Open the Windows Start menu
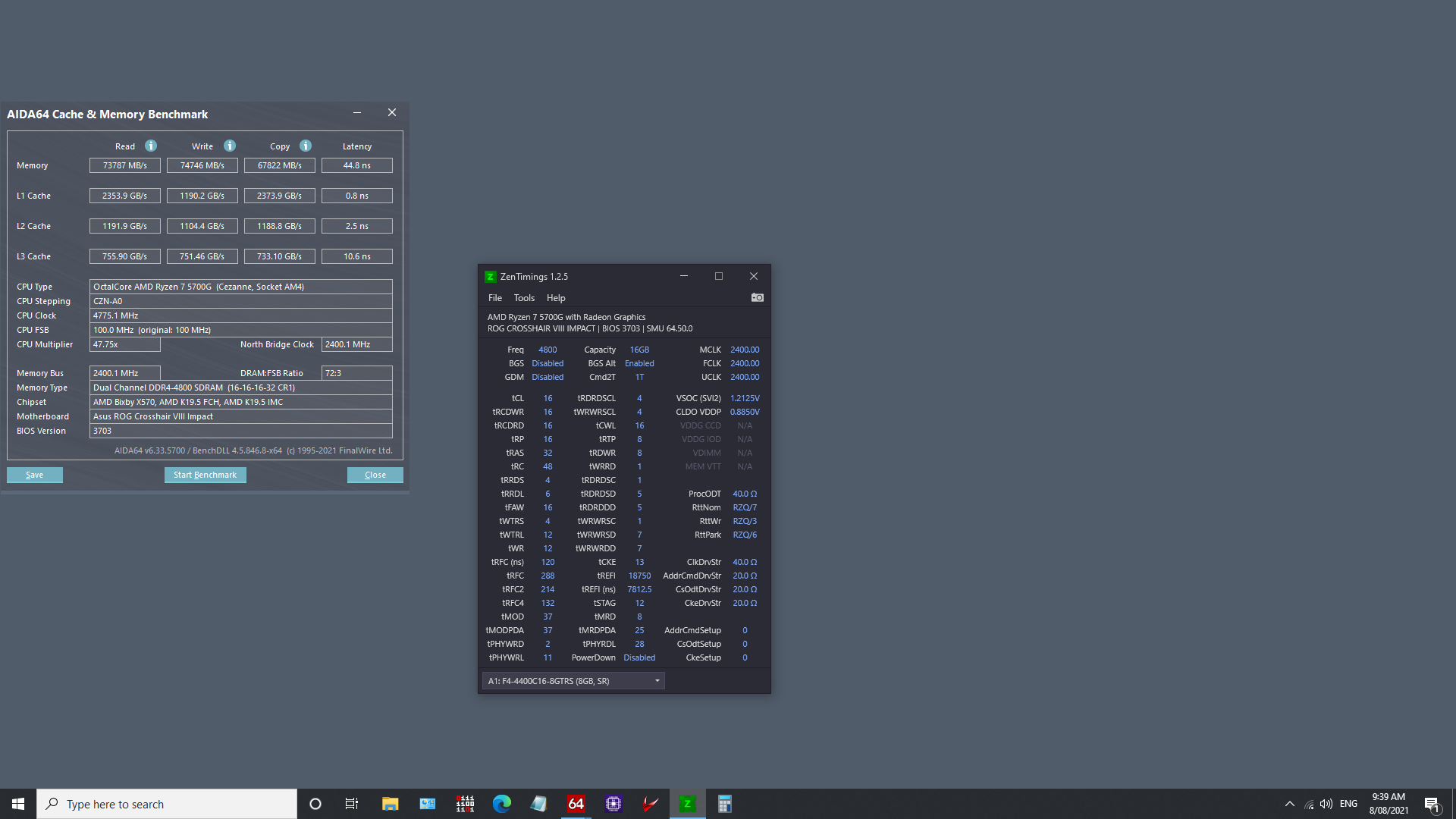Image resolution: width=1456 pixels, height=819 pixels. (x=18, y=804)
